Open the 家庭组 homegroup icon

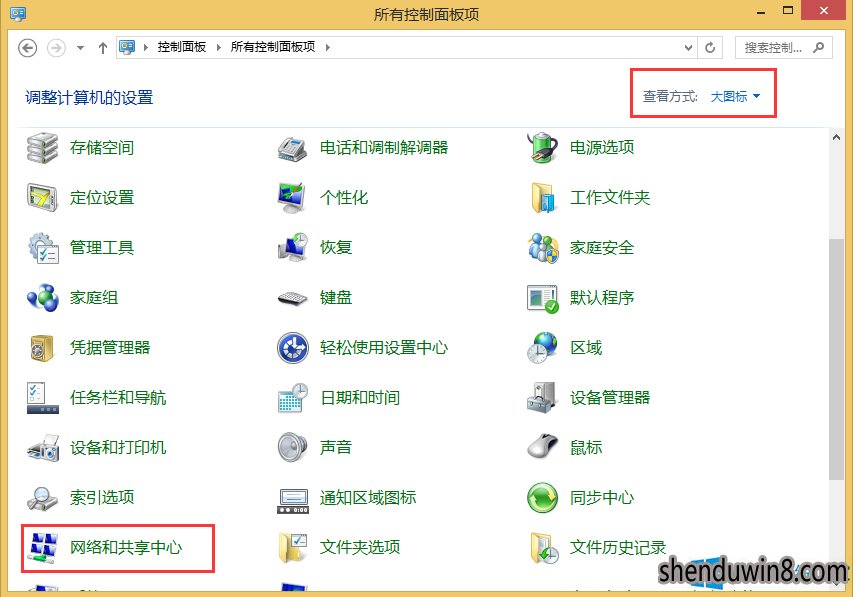tap(42, 298)
